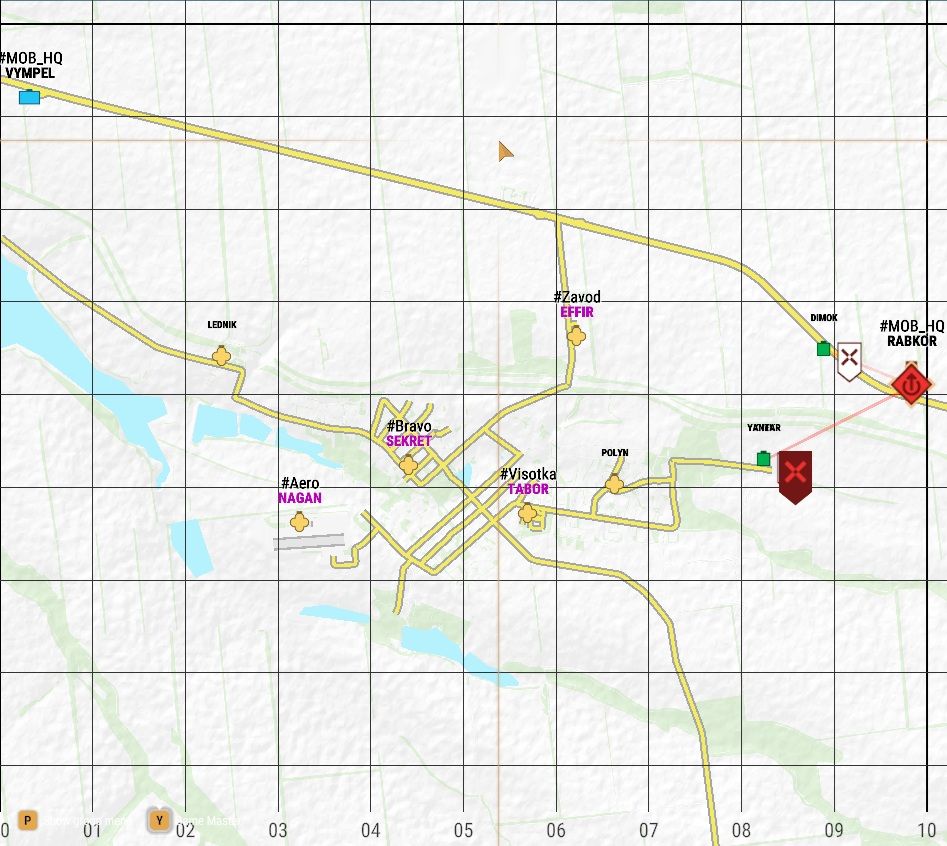Select the Zavod EFFIR objective marker
Image resolution: width=947 pixels, height=846 pixels.
[x=576, y=336]
